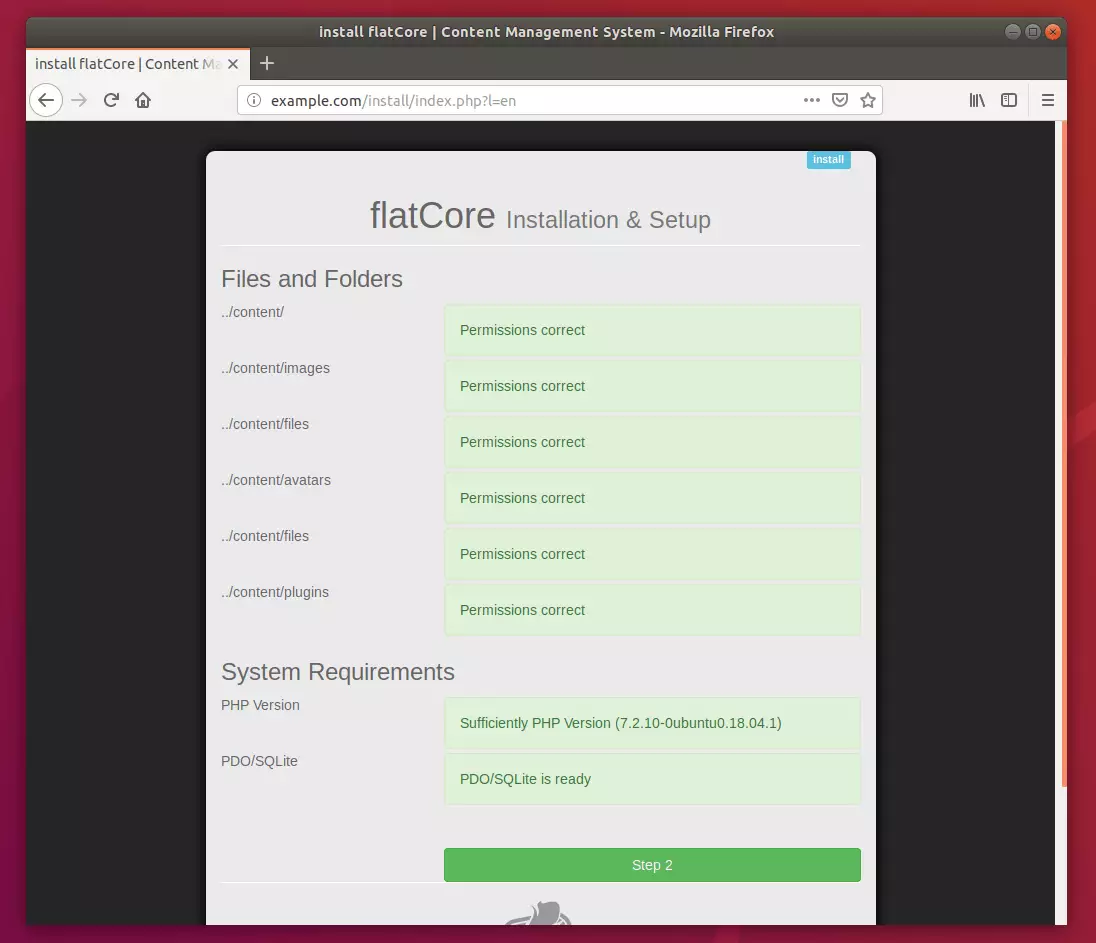
Task: Save page to Pocket
Action: [840, 101]
